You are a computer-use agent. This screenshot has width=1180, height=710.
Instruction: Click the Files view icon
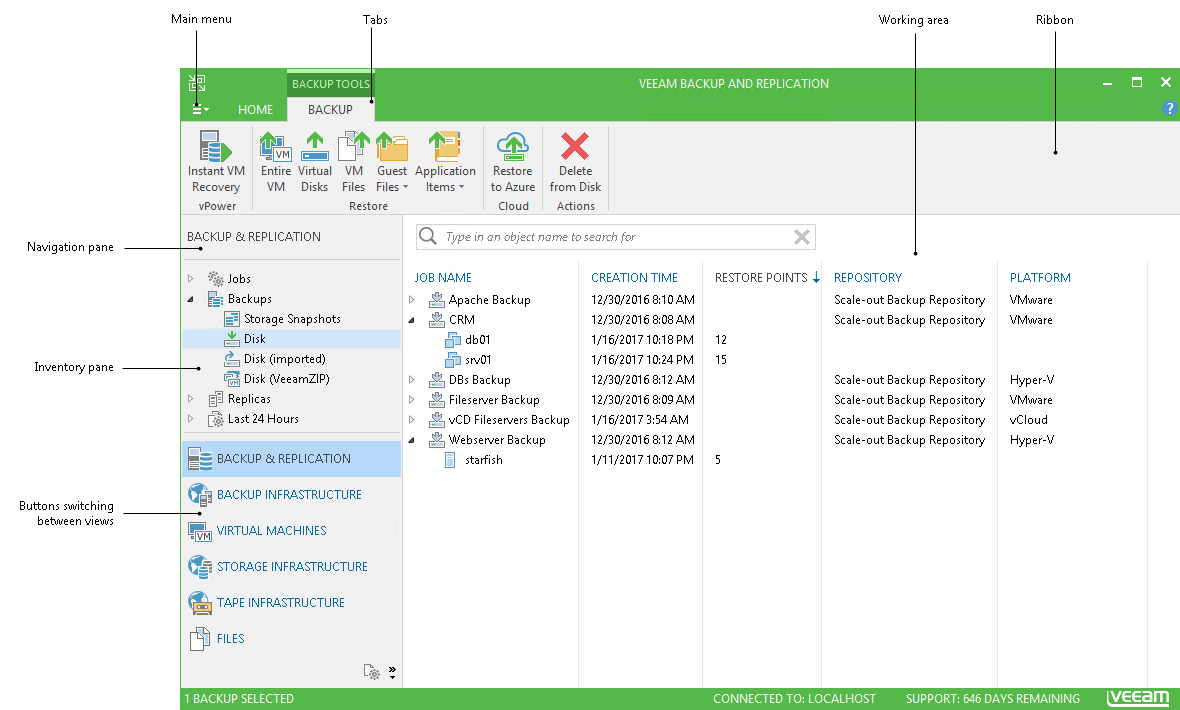199,638
